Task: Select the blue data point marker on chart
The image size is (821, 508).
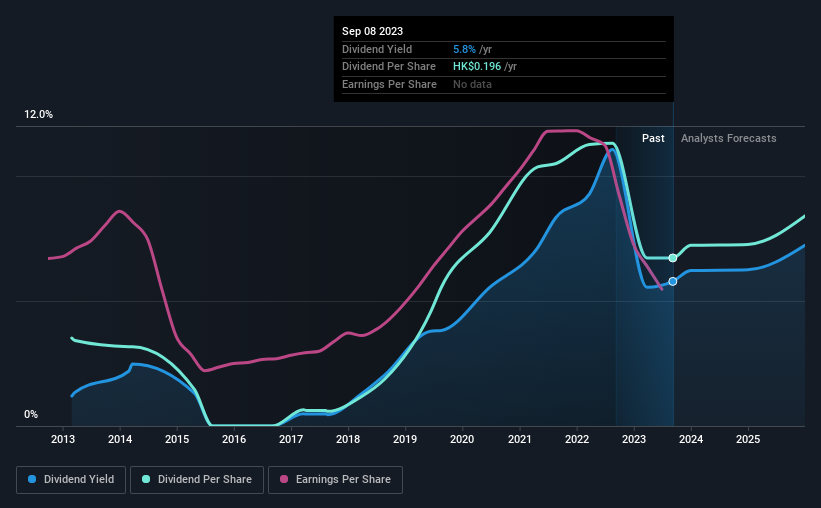Action: tap(673, 281)
